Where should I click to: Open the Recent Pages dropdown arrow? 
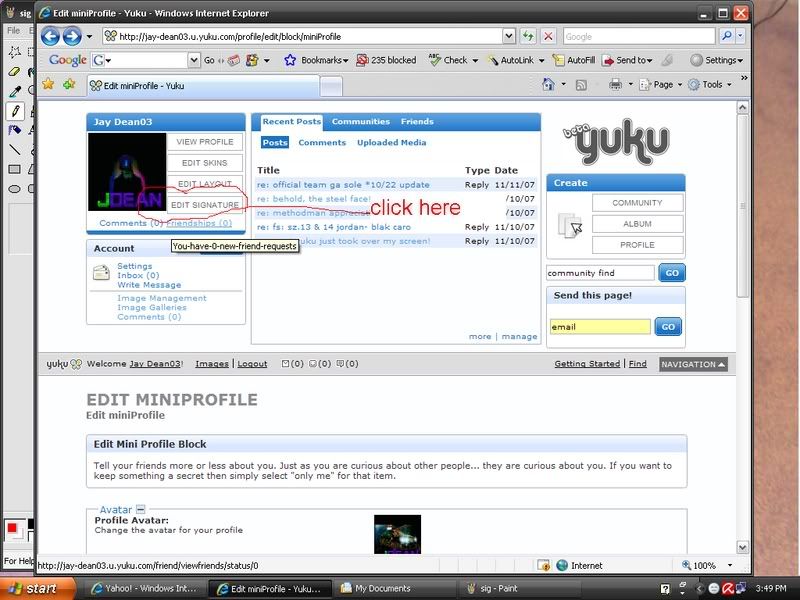[89, 36]
